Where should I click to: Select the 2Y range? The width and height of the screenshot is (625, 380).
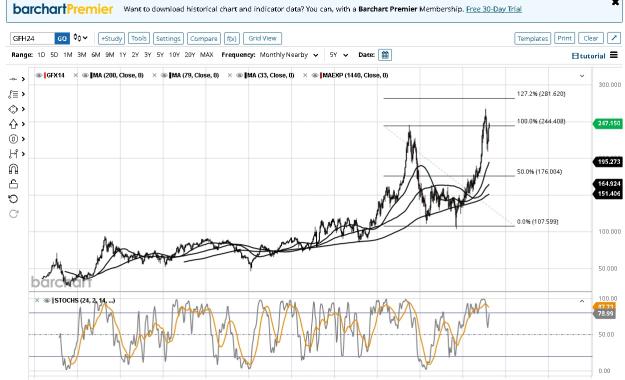pyautogui.click(x=135, y=55)
